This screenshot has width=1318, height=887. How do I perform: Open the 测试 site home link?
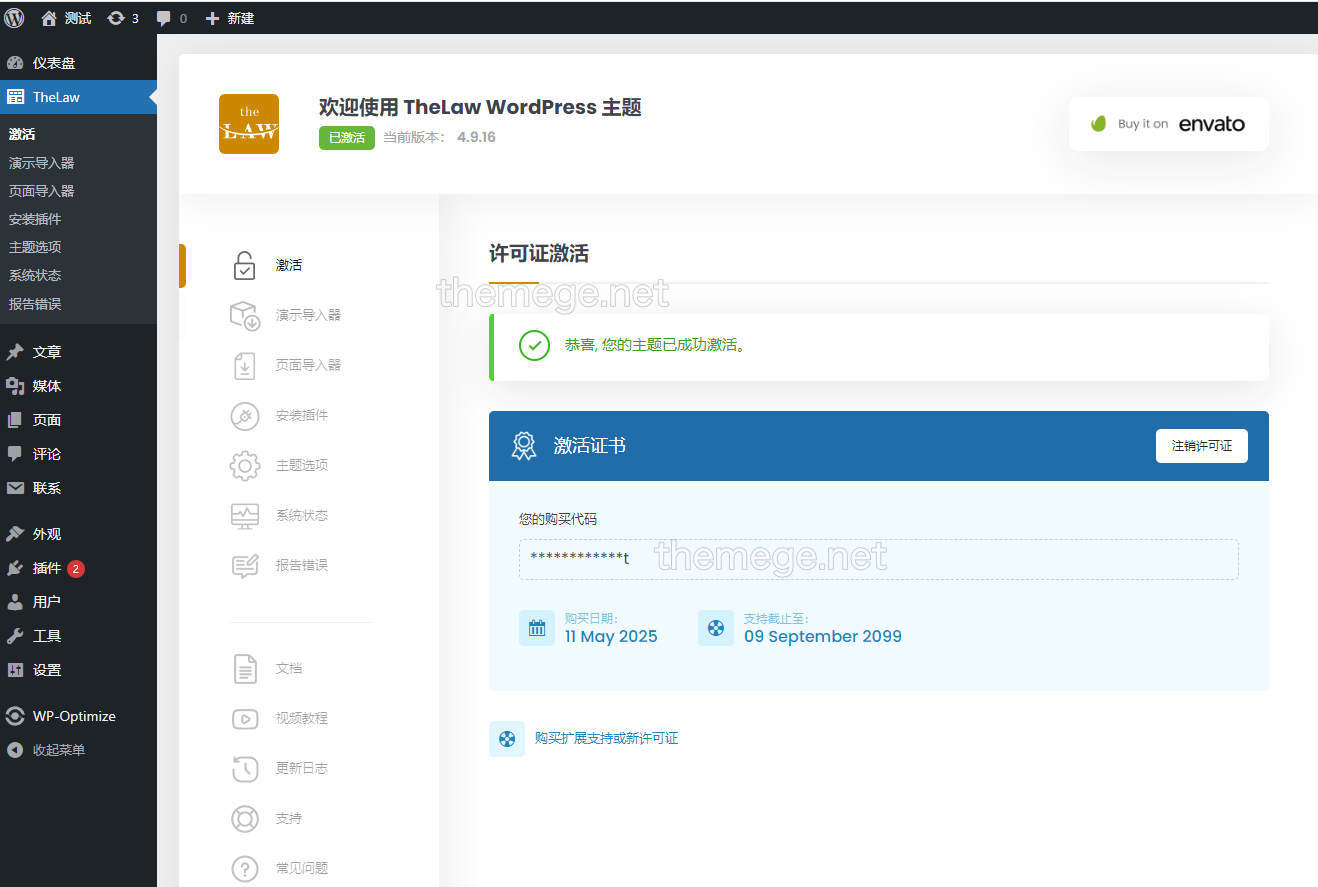pos(66,18)
